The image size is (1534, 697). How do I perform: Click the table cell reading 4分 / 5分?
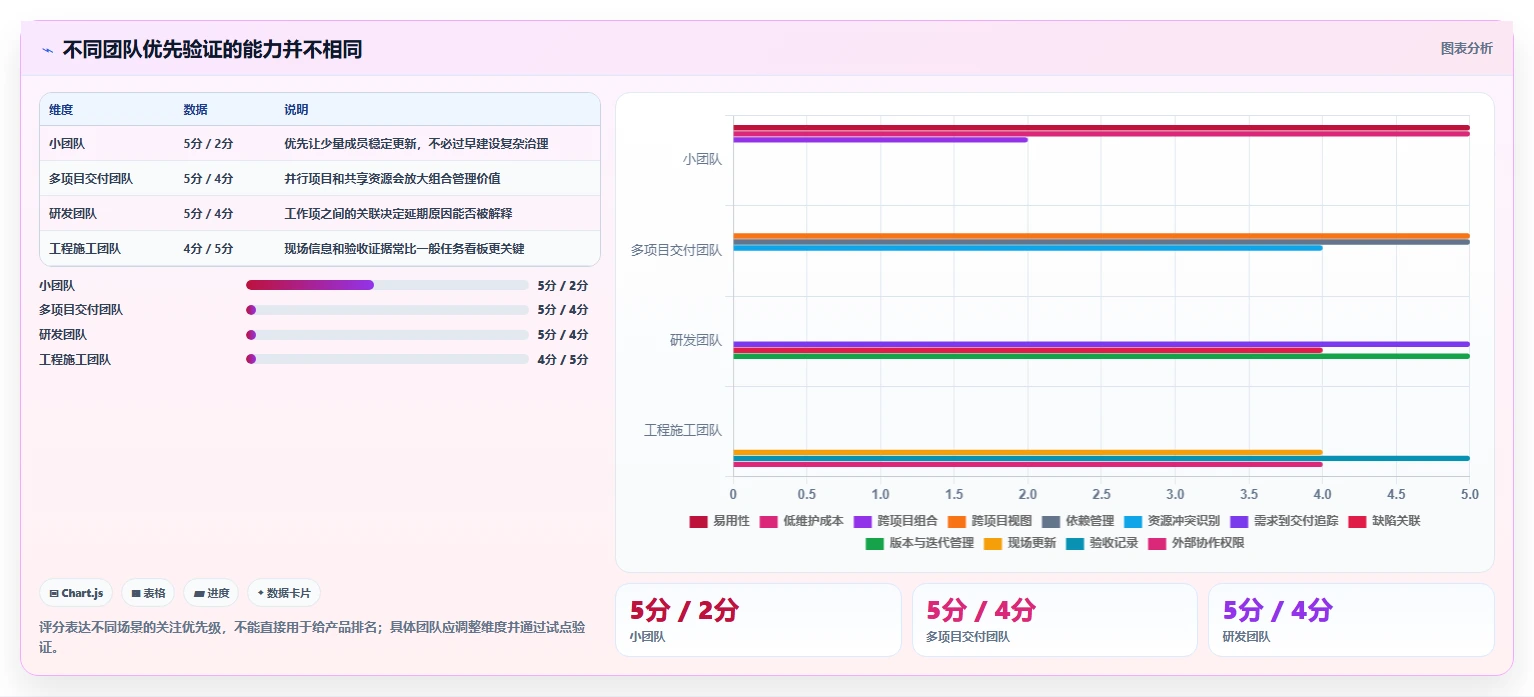(x=209, y=248)
